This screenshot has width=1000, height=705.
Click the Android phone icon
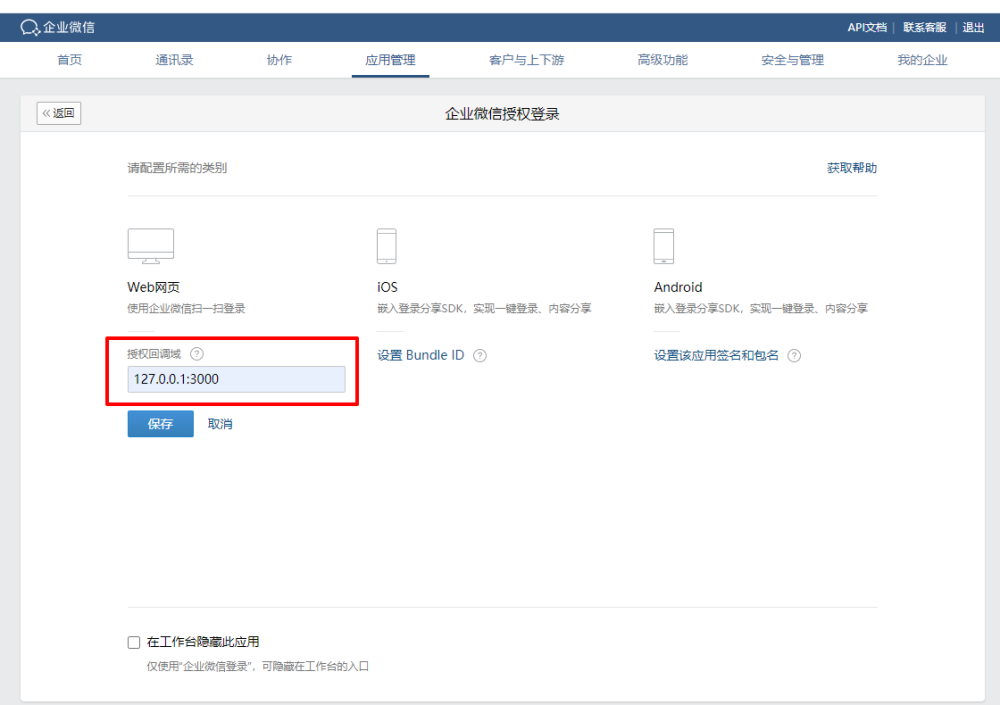pyautogui.click(x=663, y=246)
